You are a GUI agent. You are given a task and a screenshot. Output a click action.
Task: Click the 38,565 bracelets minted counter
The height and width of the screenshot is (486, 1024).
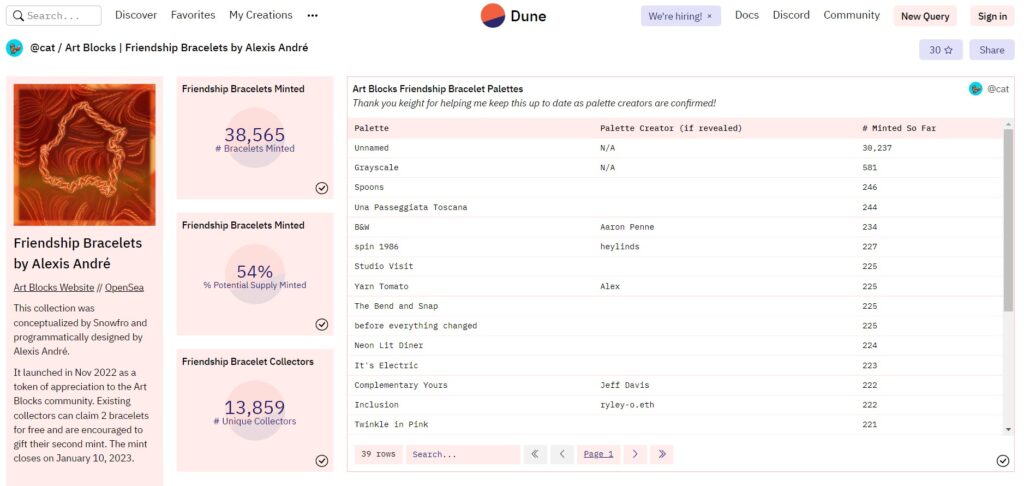pyautogui.click(x=255, y=135)
